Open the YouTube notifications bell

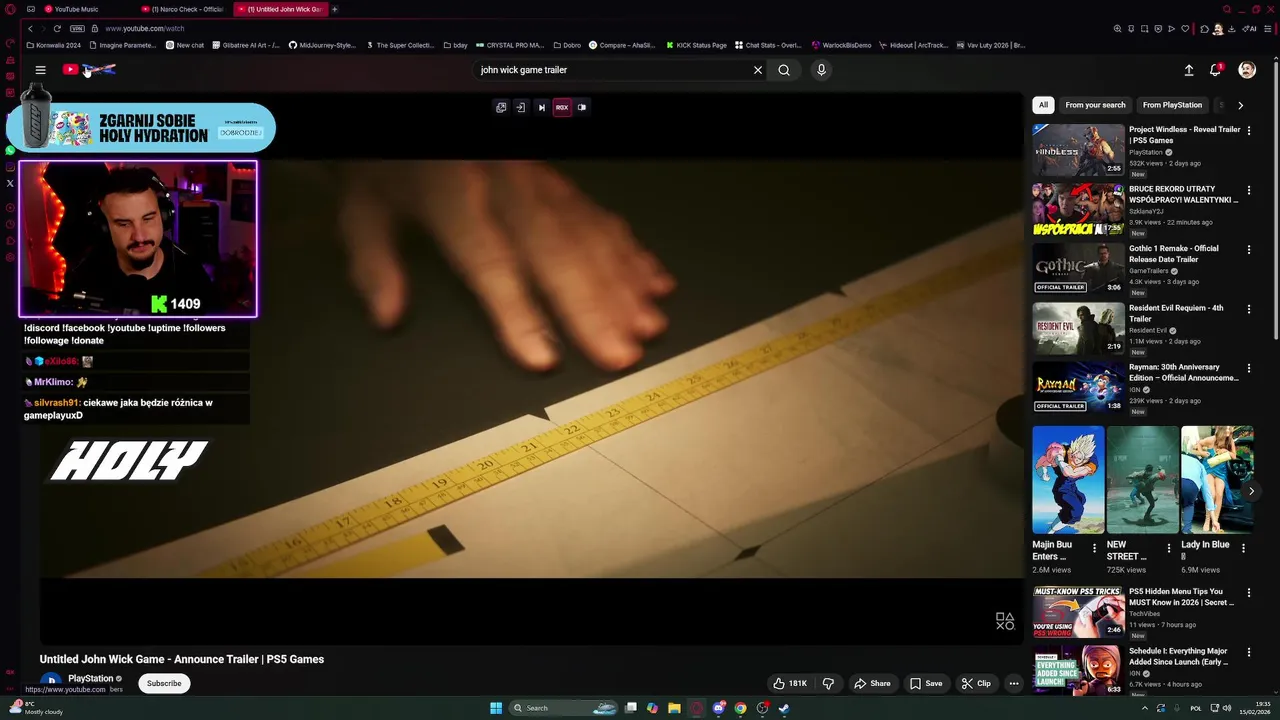[x=1215, y=70]
